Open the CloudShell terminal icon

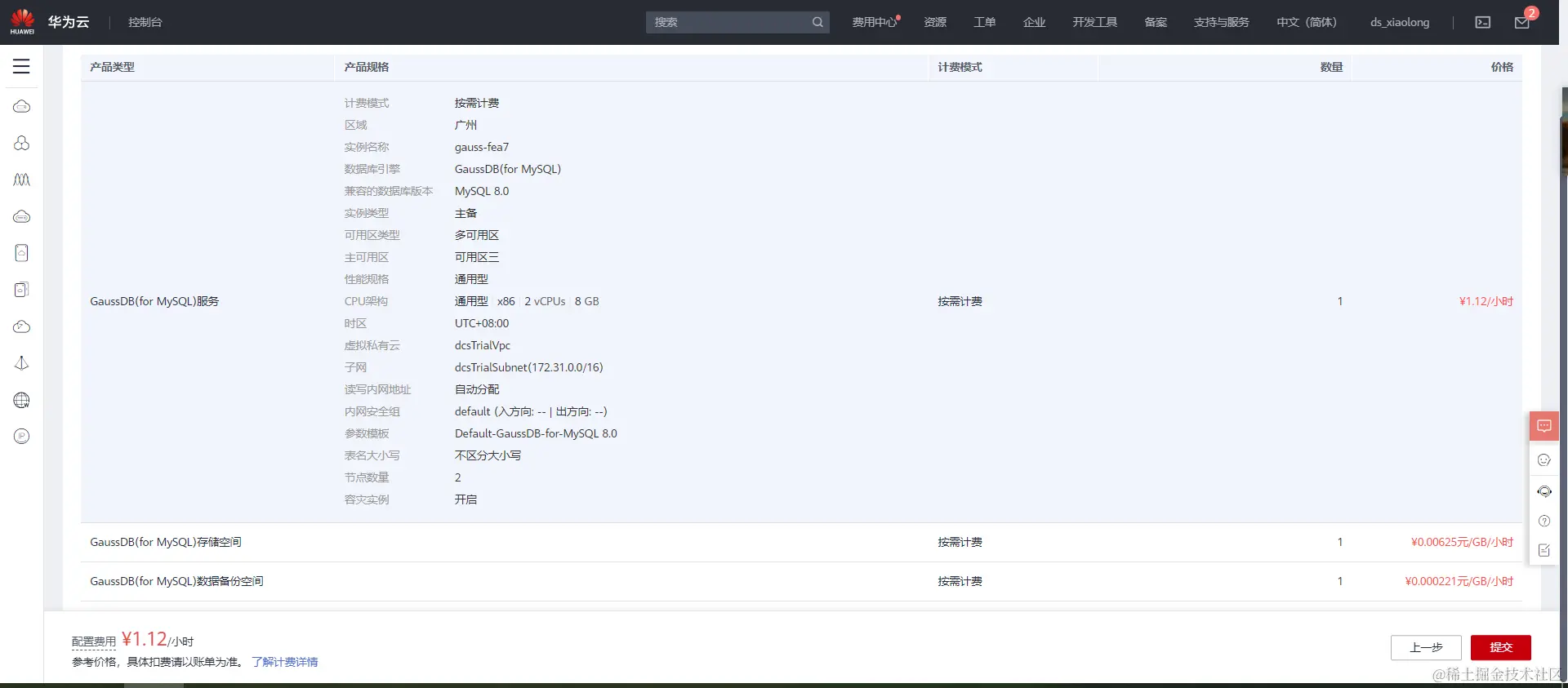click(x=1483, y=22)
